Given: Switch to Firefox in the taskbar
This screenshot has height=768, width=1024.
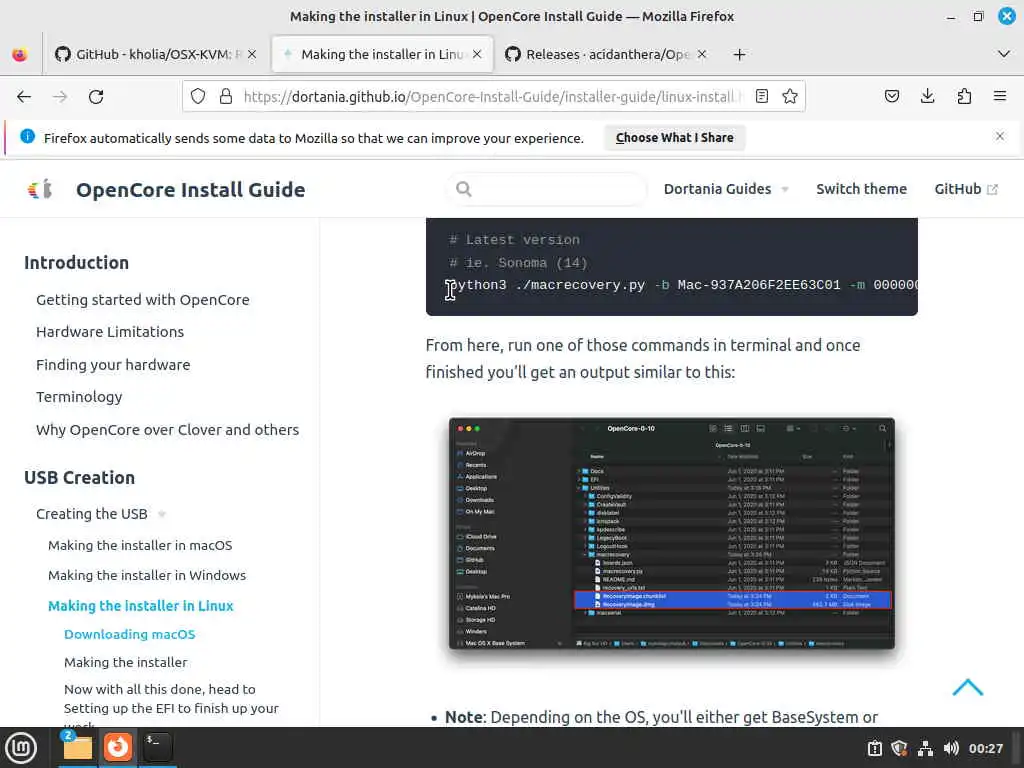Looking at the screenshot, I should point(118,746).
